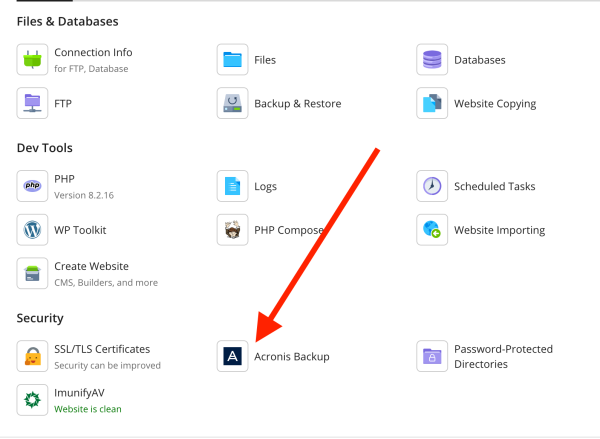Viewport: 600px width, 439px height.
Task: Open Website Importing link
Action: coord(500,230)
